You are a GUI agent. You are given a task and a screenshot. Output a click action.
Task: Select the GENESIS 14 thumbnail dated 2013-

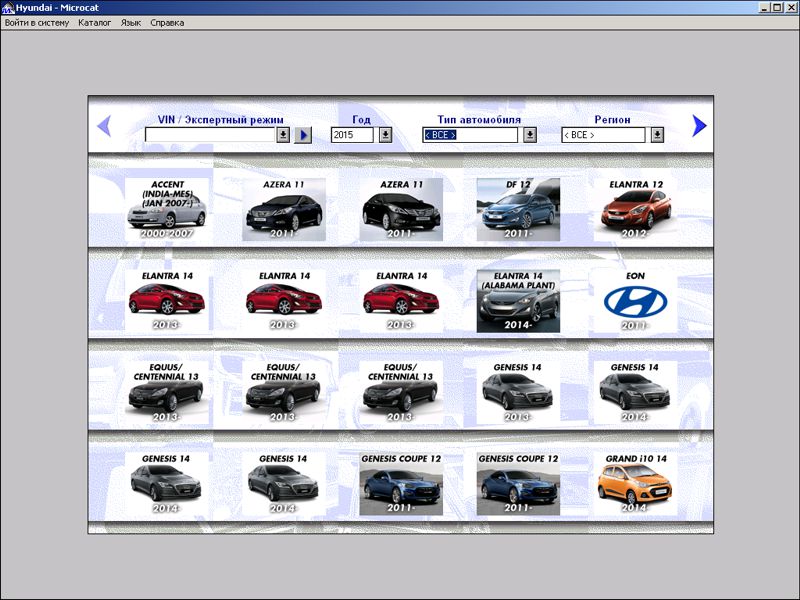click(x=518, y=392)
